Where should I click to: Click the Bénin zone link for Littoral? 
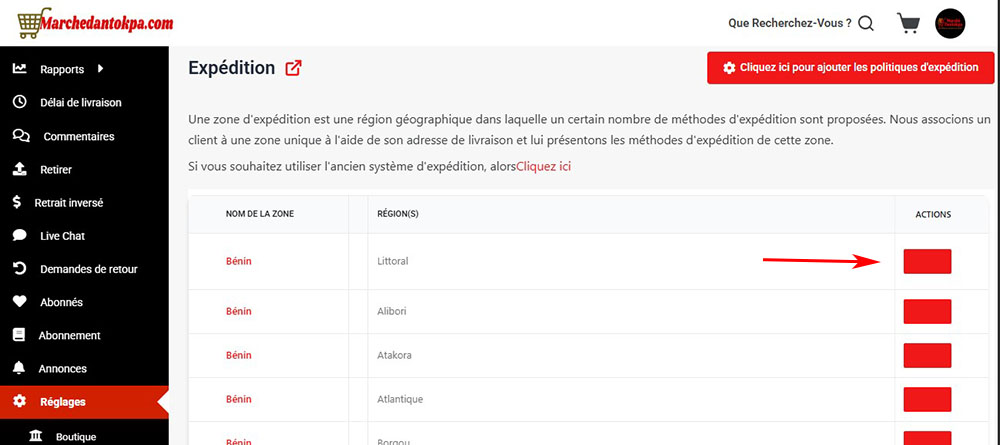[239, 261]
